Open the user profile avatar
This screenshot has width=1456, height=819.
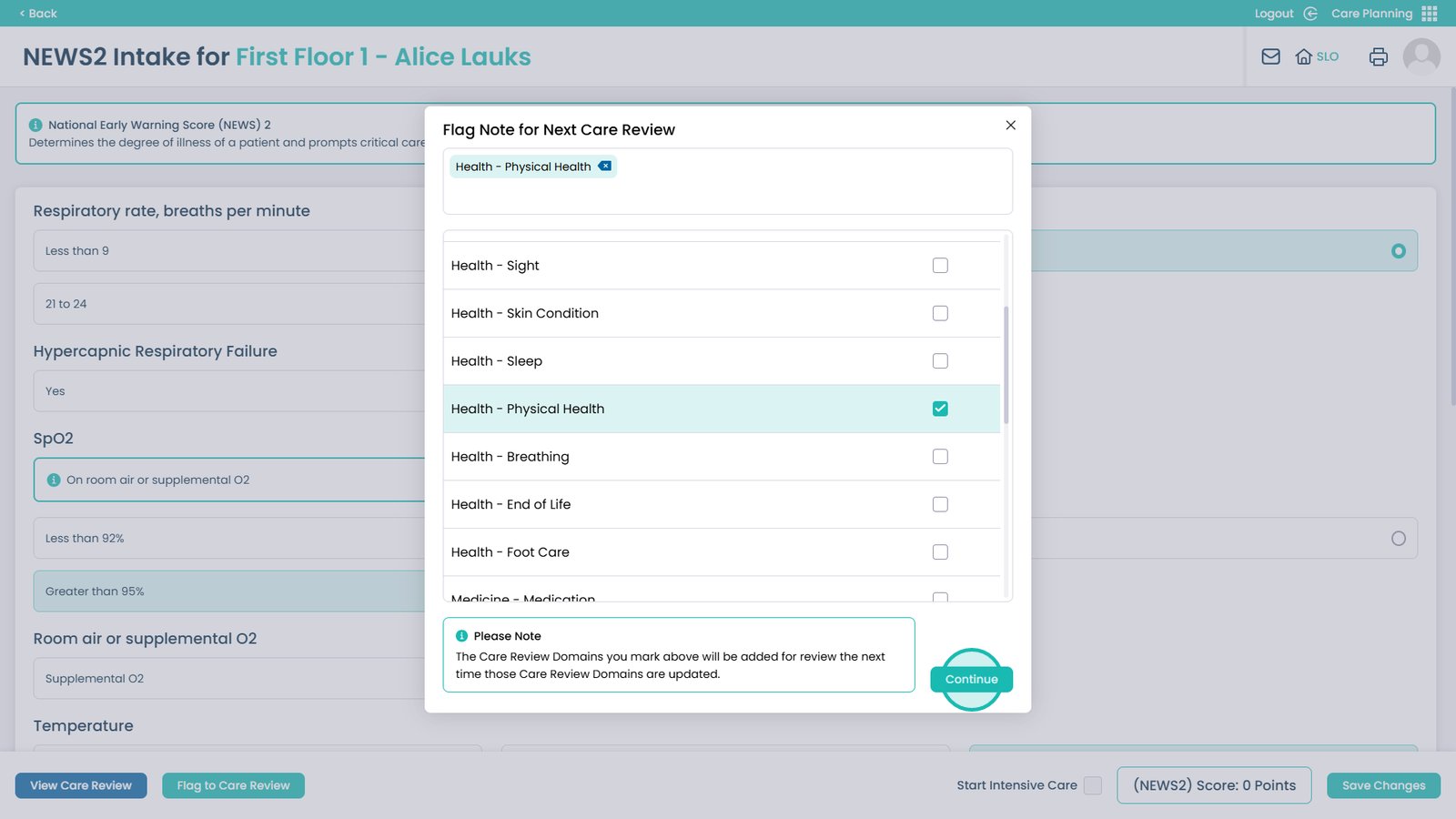[1421, 56]
